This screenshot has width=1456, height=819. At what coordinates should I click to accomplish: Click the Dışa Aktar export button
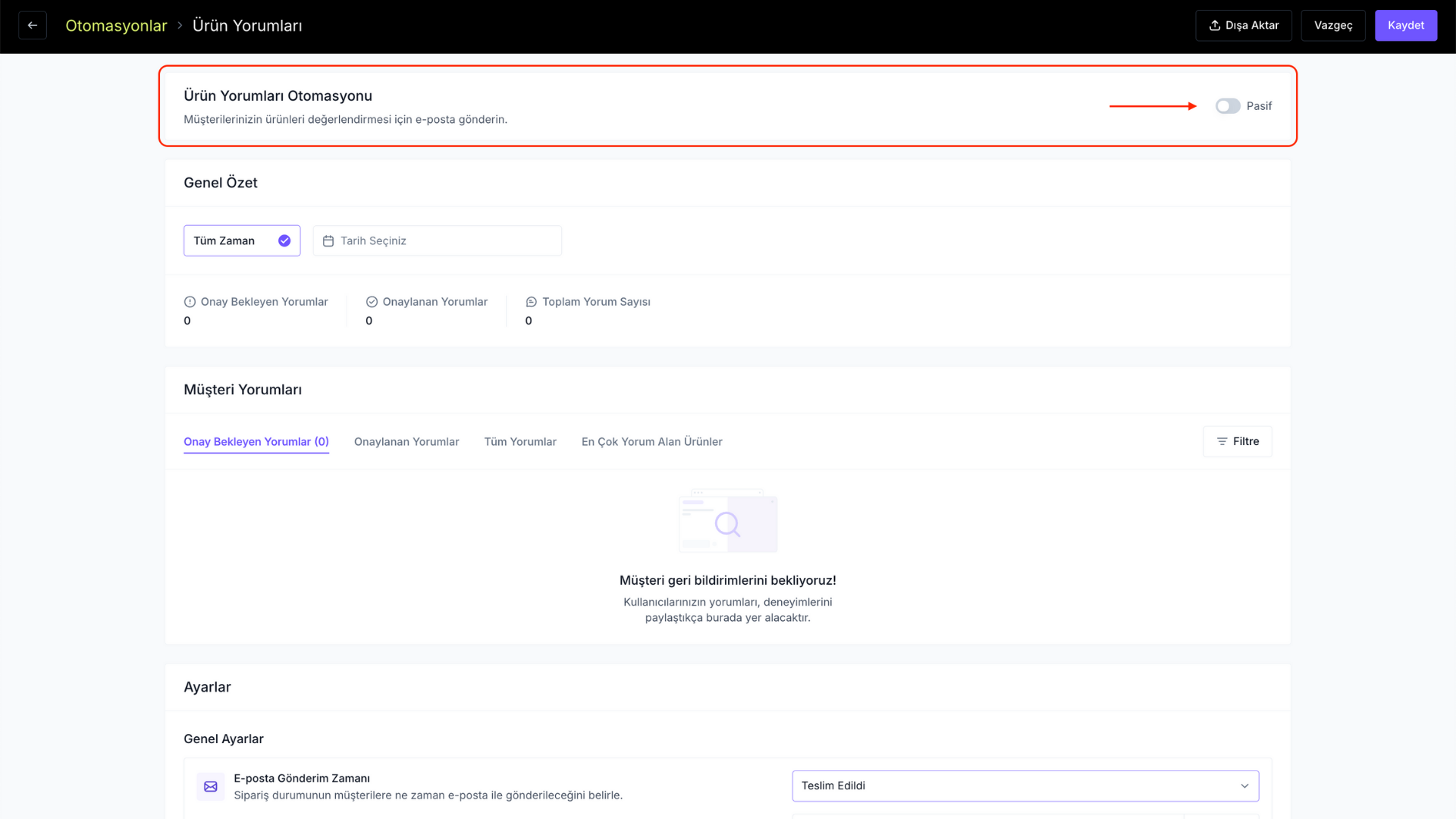pos(1244,26)
